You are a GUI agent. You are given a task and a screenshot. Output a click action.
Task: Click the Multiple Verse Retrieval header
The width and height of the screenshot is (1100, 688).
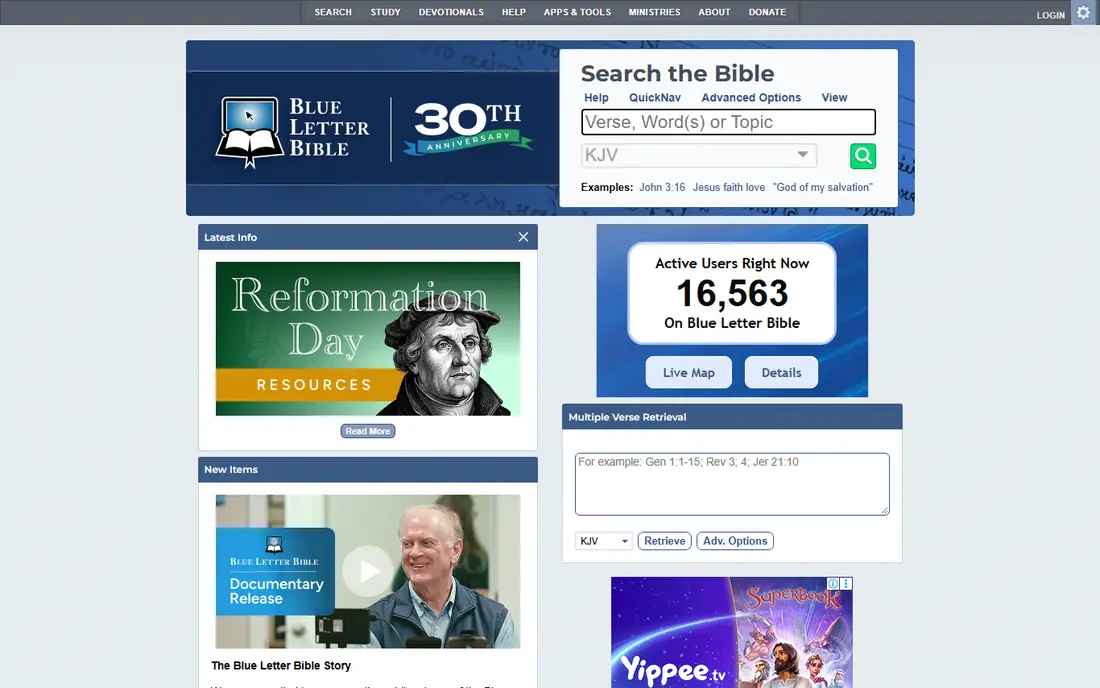click(x=732, y=417)
